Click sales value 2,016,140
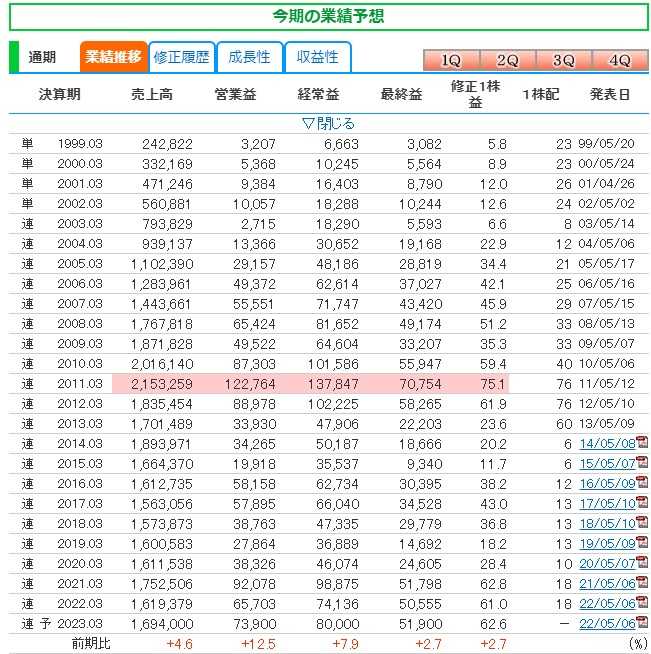This screenshot has width=651, height=654. tap(162, 364)
